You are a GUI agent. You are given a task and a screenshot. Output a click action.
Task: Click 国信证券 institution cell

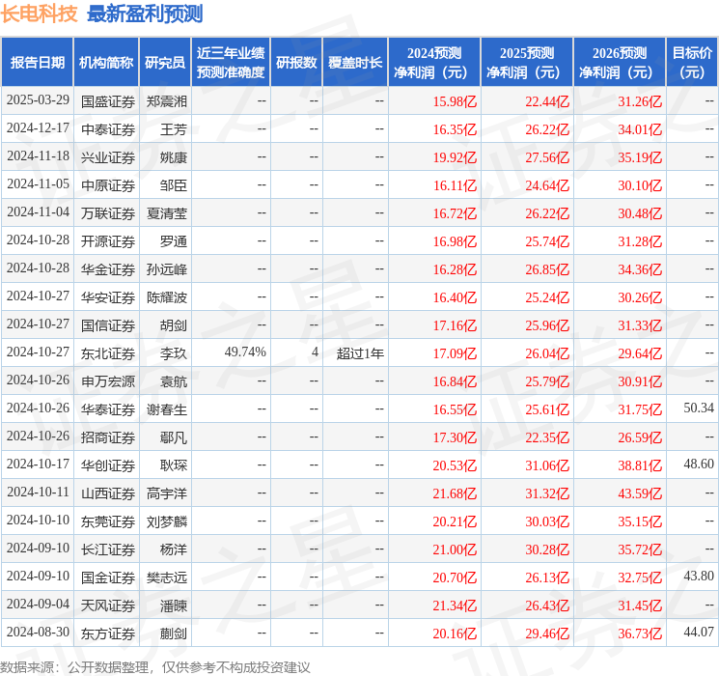(108, 326)
